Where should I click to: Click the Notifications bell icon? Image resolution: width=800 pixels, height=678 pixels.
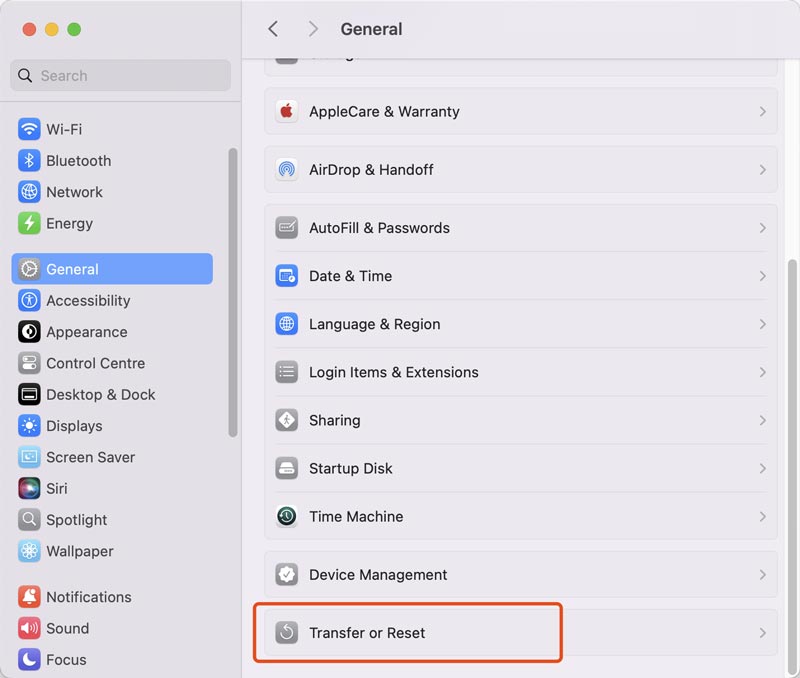coord(29,597)
